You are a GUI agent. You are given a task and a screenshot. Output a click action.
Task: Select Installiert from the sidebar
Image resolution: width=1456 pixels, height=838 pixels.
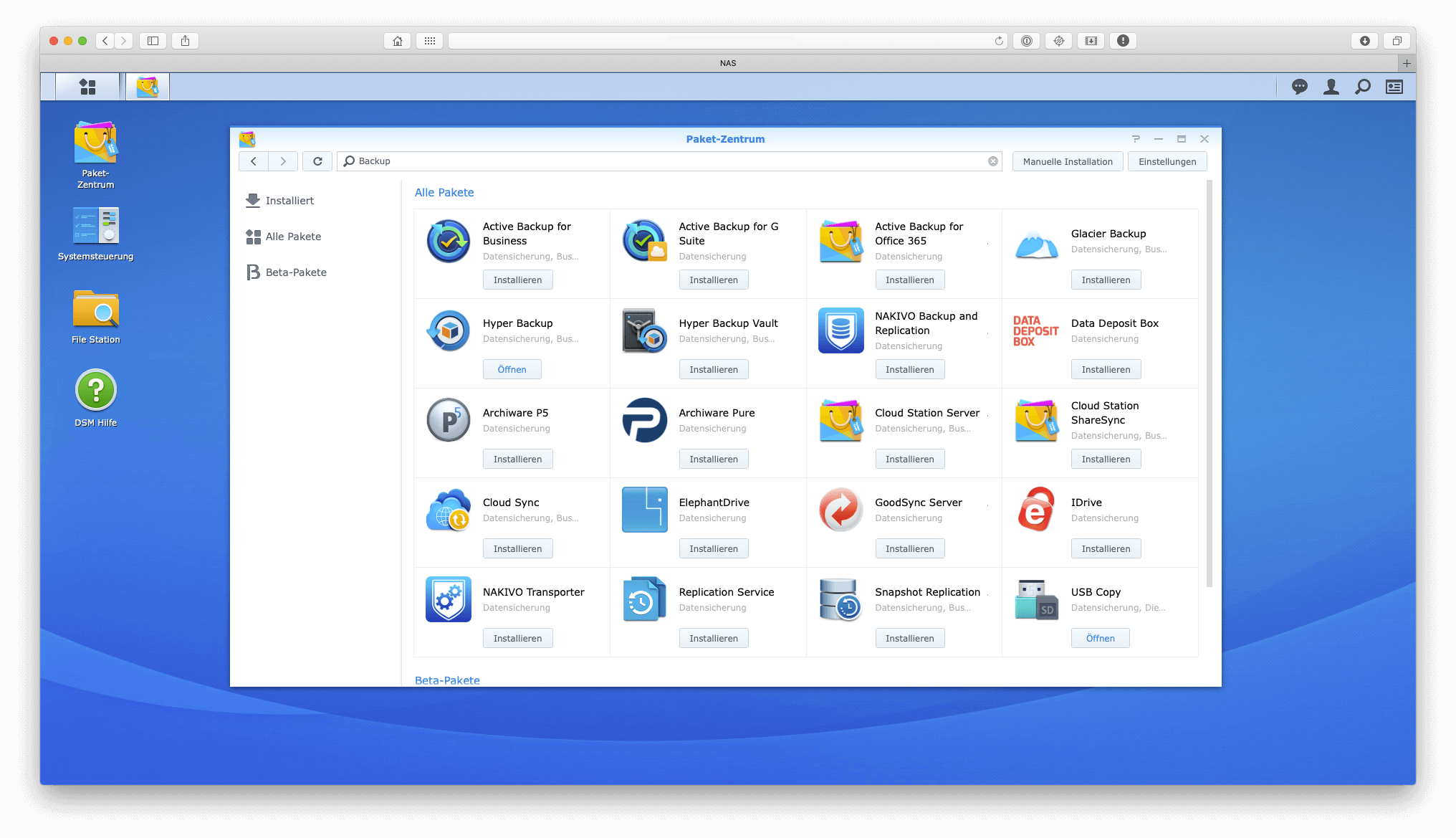tap(289, 200)
